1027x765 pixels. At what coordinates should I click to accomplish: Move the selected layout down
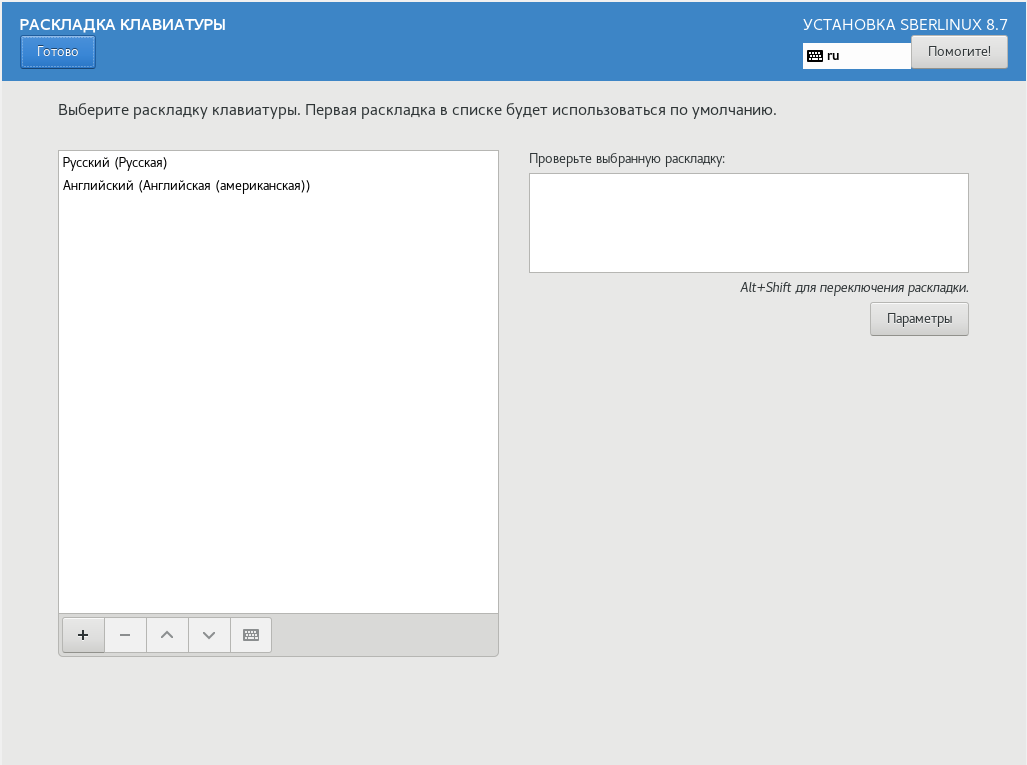(x=209, y=635)
